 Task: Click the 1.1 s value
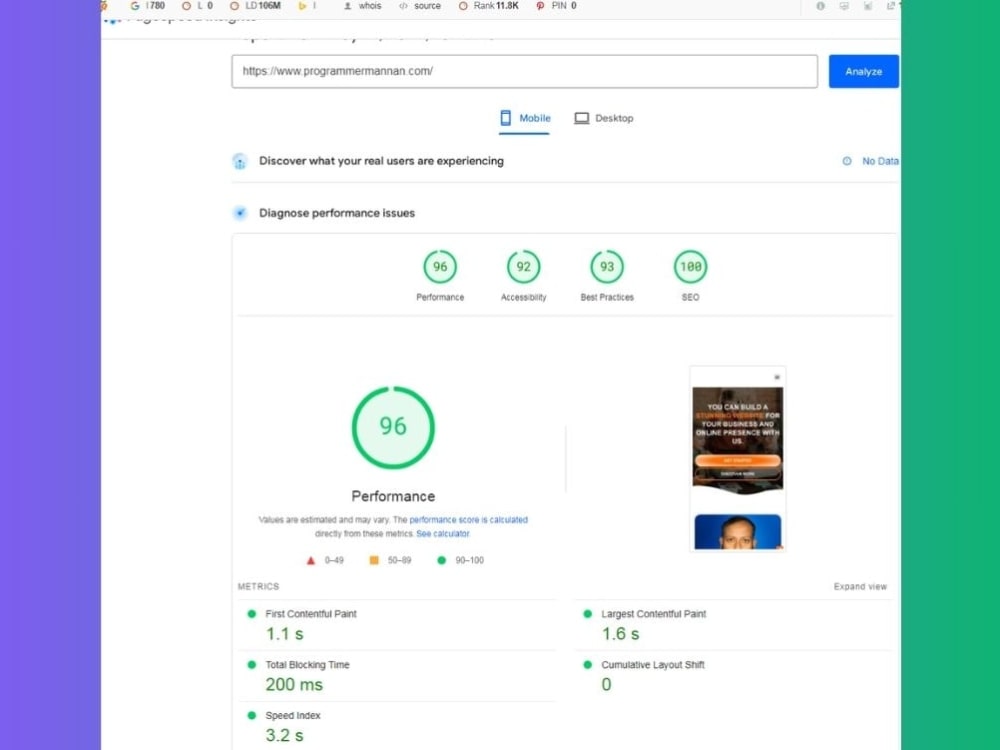tap(284, 634)
